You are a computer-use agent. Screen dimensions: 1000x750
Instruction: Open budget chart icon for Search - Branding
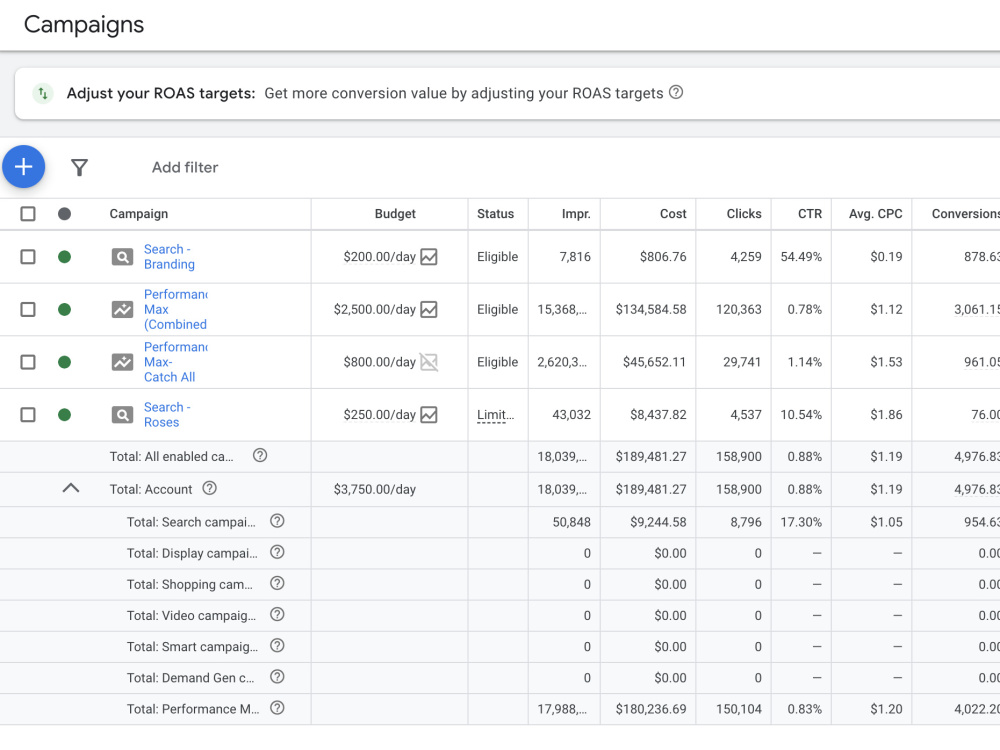click(x=429, y=257)
